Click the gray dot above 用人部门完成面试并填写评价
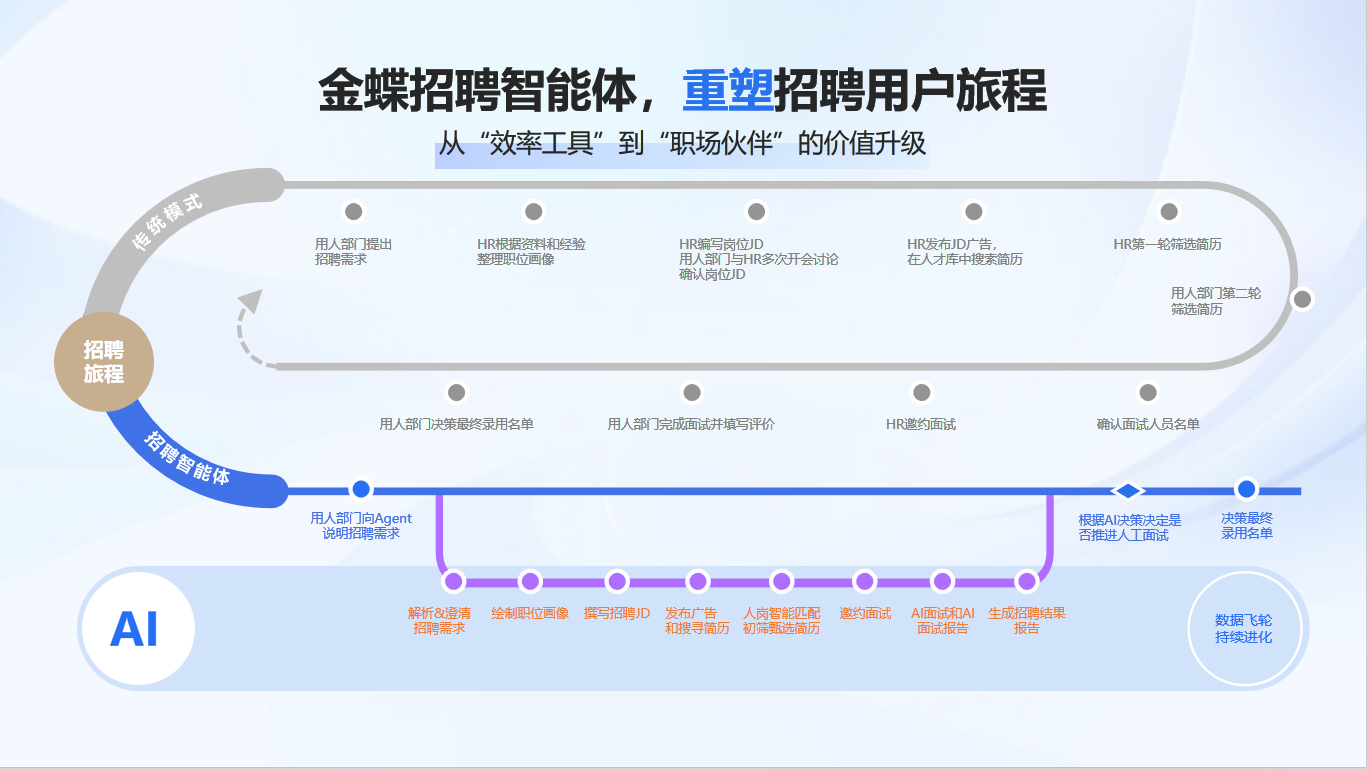Viewport: 1367px width, 769px height. [691, 393]
